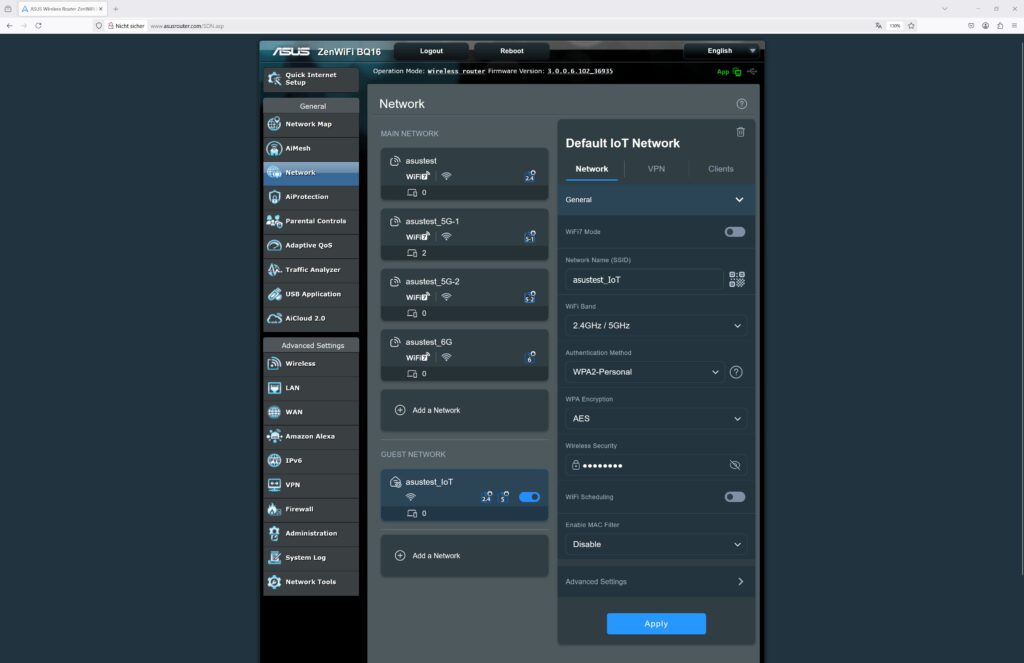
Task: Click the Reboot button
Action: point(512,51)
